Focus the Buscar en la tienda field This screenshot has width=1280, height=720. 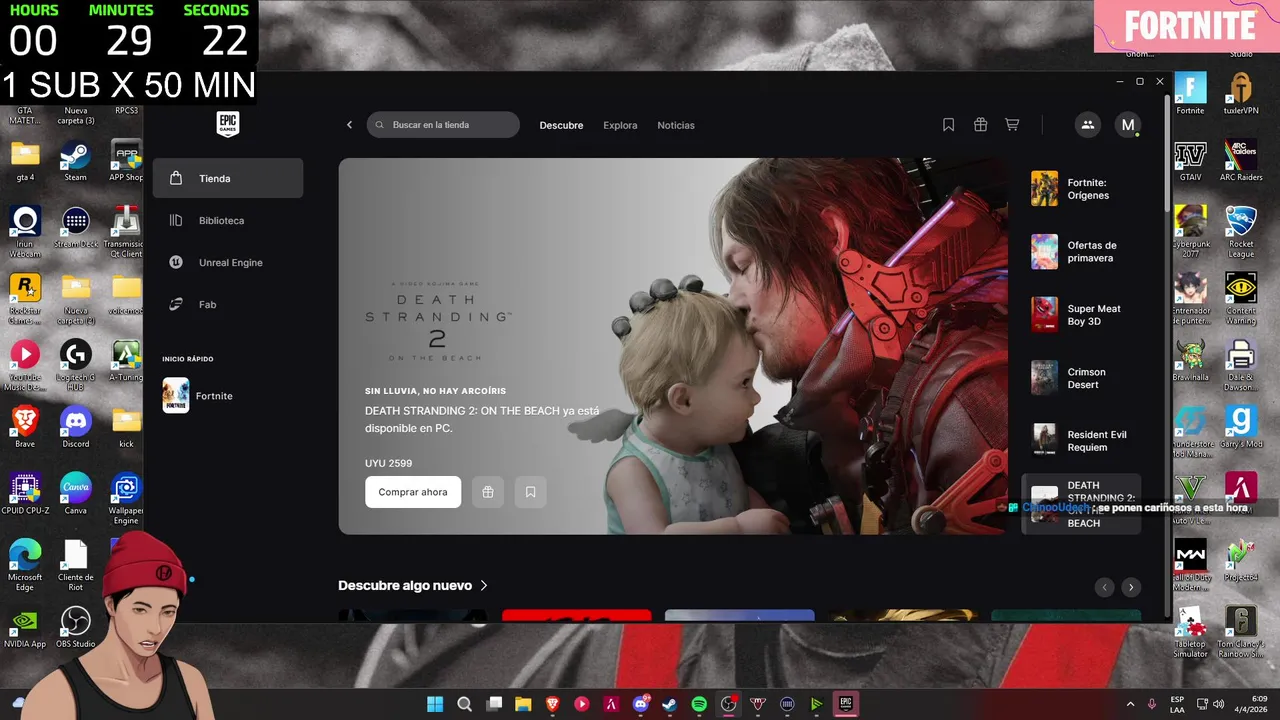pos(443,125)
